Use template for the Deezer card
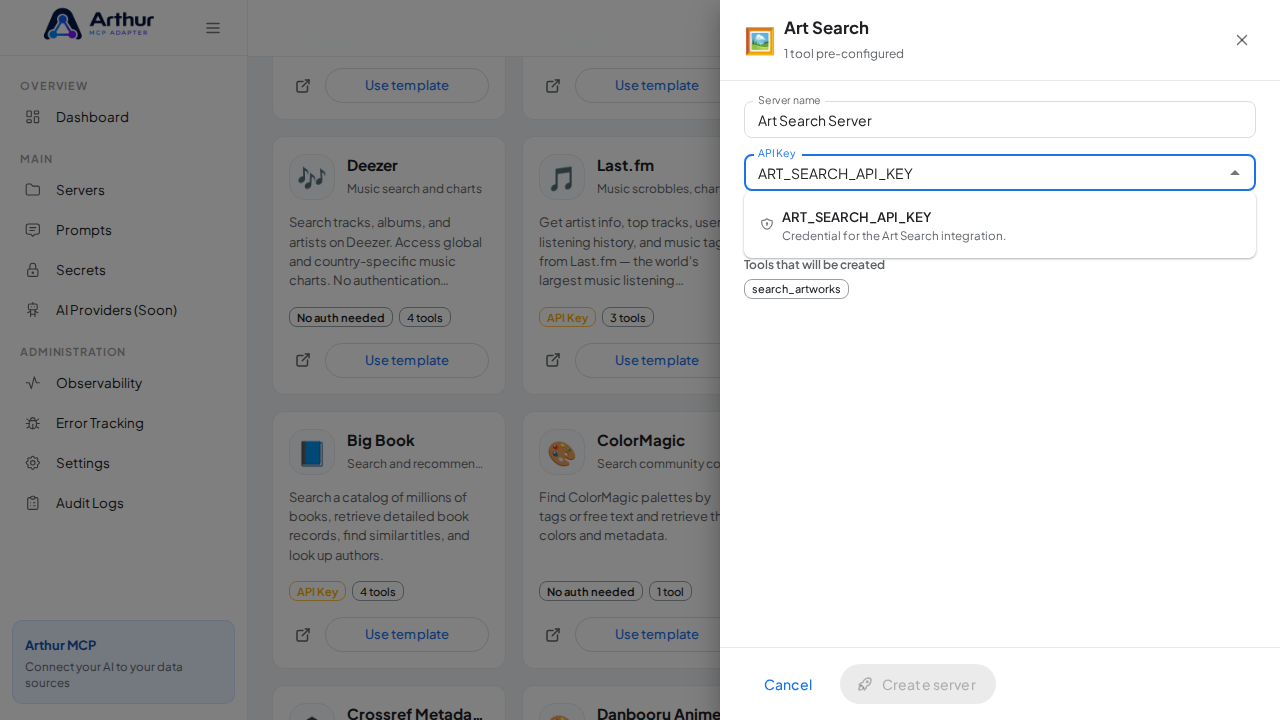The image size is (1280, 720). point(407,360)
